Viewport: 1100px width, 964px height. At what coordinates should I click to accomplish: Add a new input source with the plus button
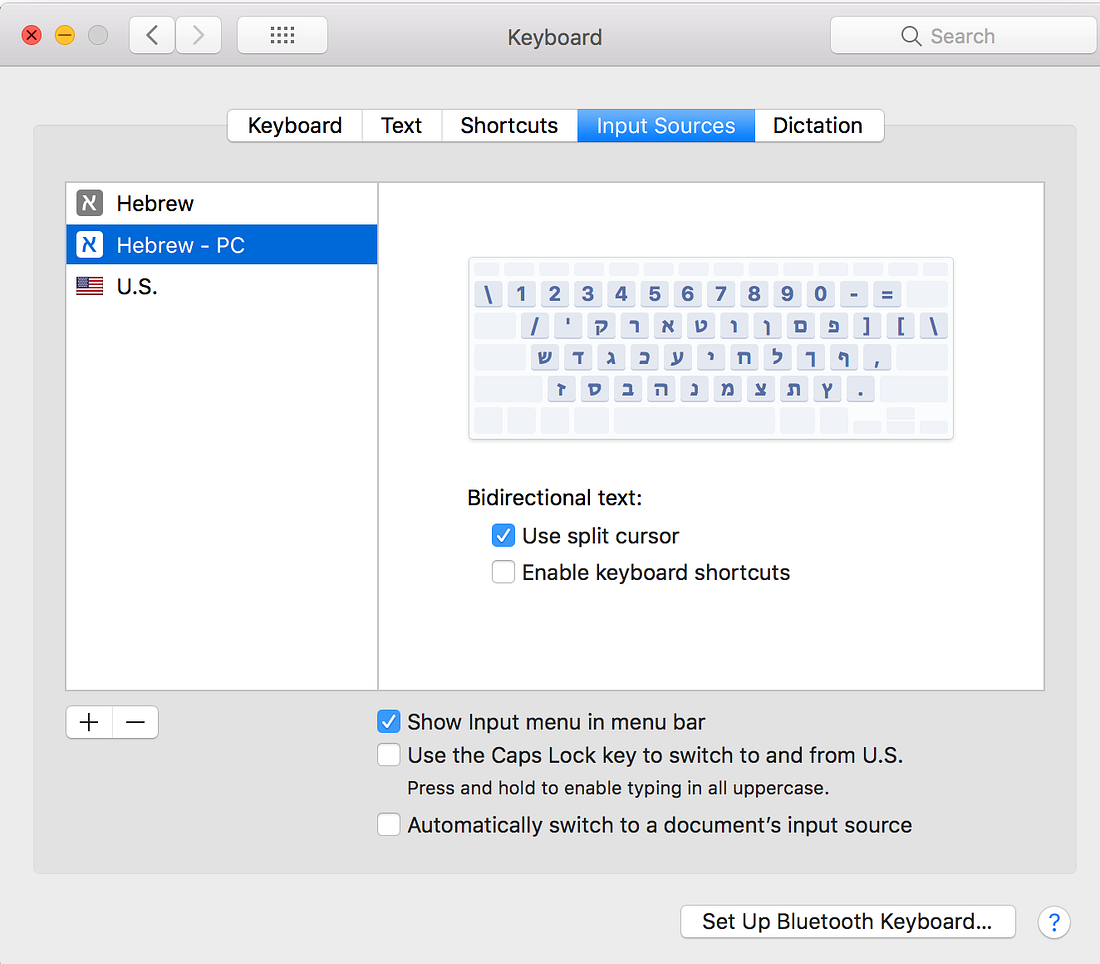coord(89,722)
